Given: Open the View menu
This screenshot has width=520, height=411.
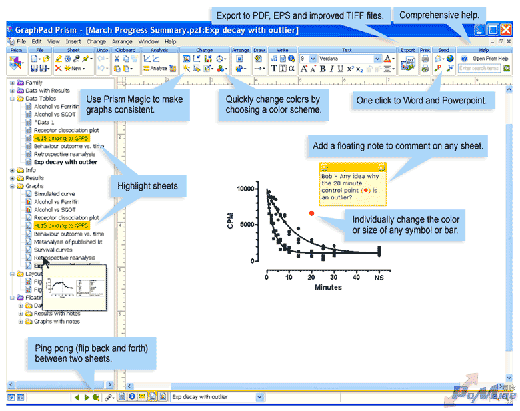Looking at the screenshot, I should coord(53,41).
